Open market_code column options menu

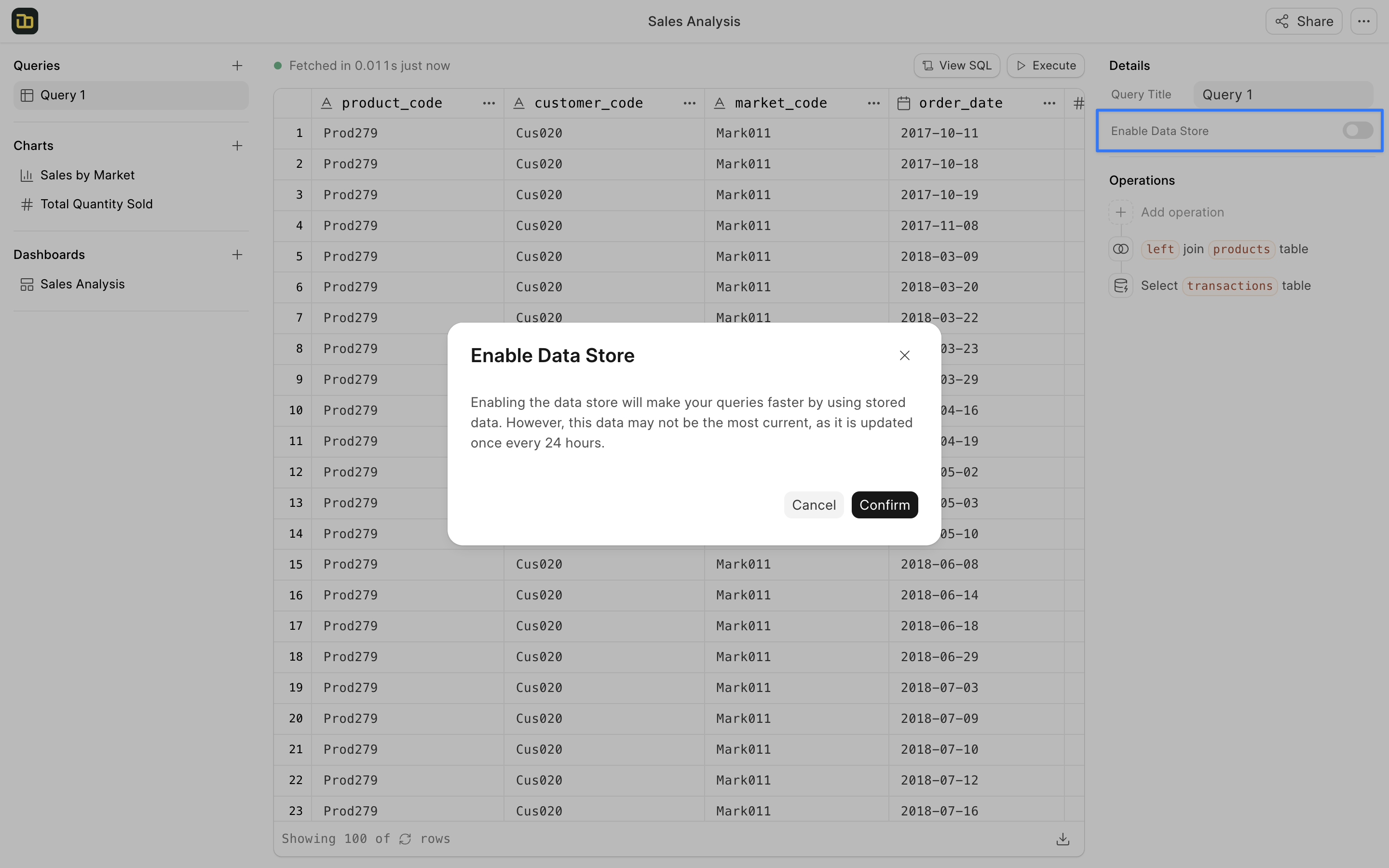(x=873, y=103)
